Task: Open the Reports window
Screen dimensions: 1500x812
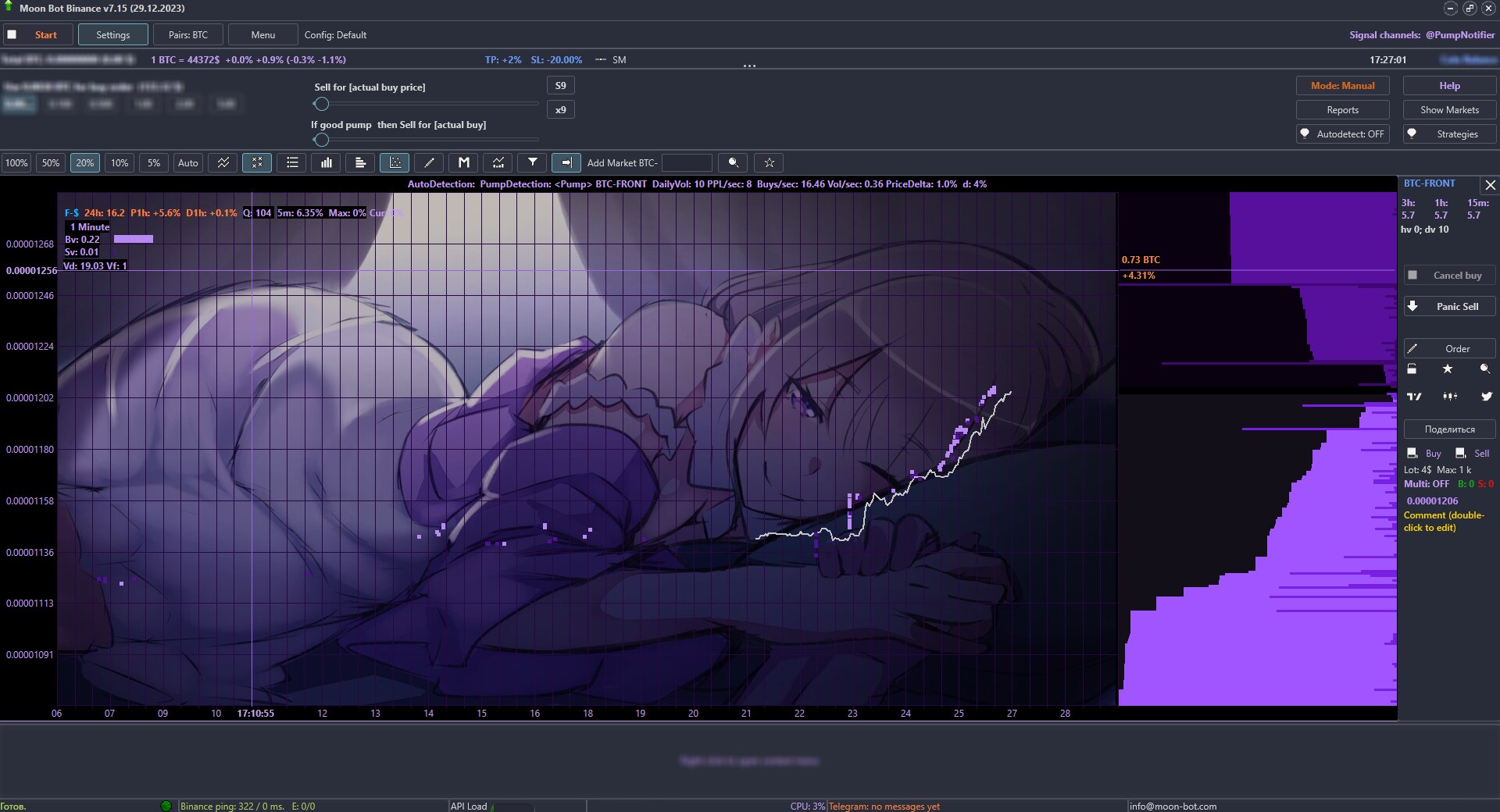Action: point(1342,110)
